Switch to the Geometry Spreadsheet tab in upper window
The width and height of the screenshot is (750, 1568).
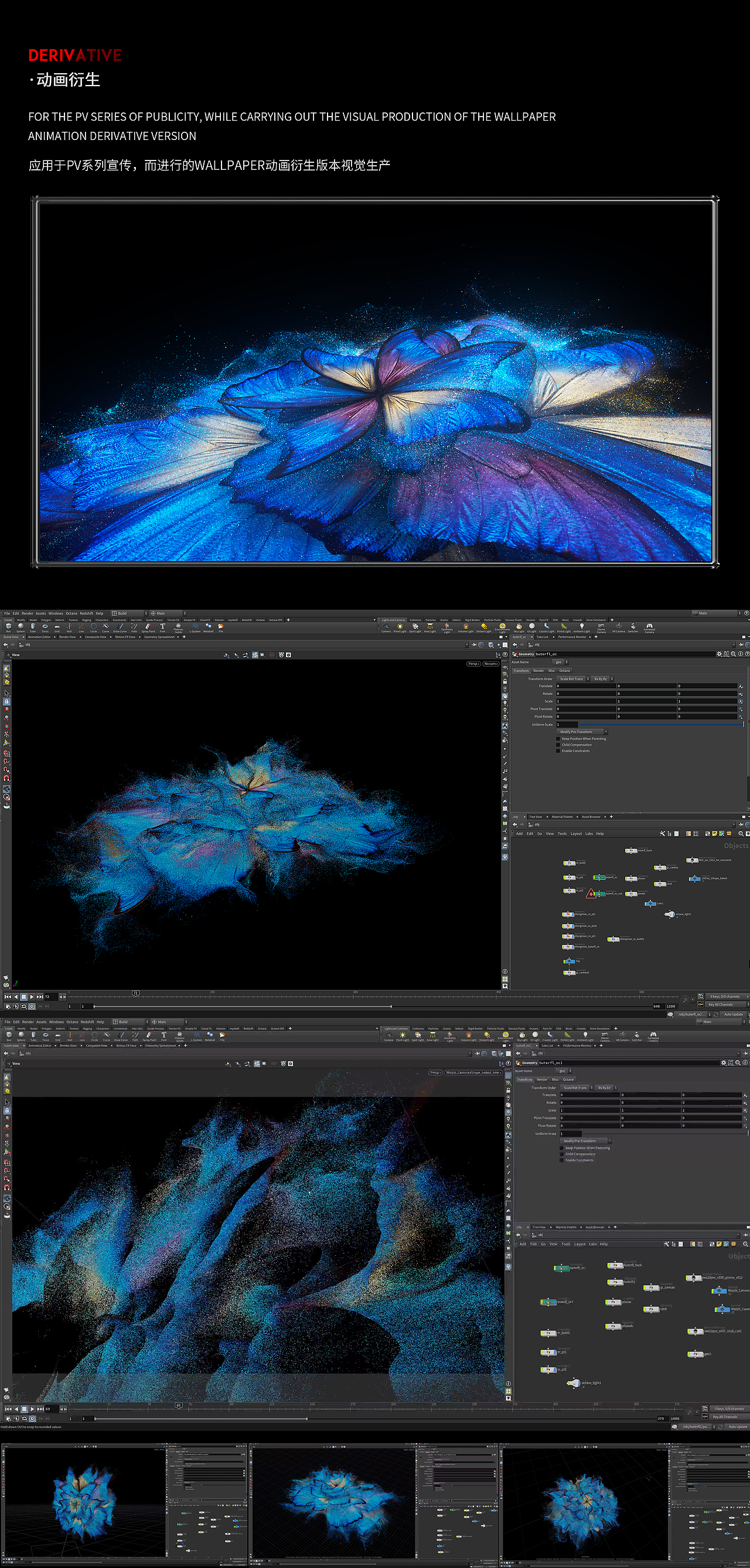159,637
